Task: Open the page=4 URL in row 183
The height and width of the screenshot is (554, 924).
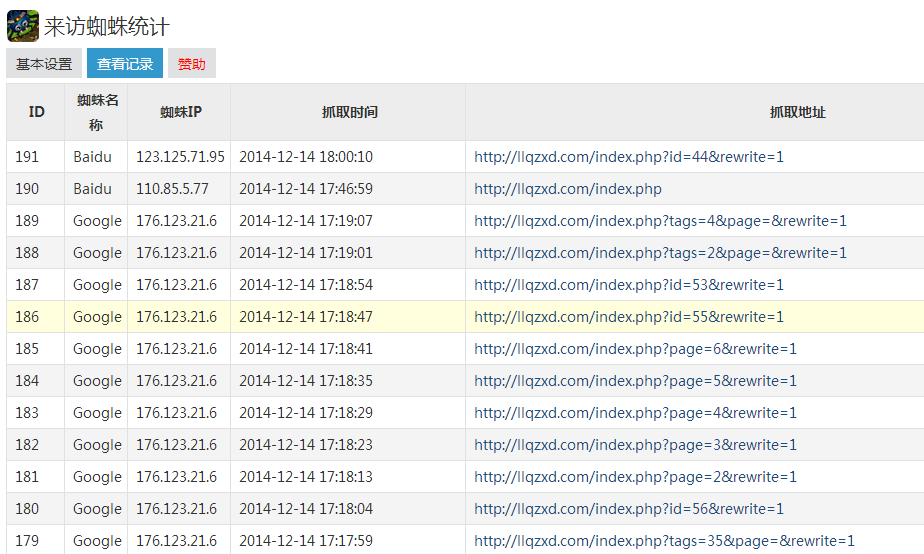Action: click(635, 413)
